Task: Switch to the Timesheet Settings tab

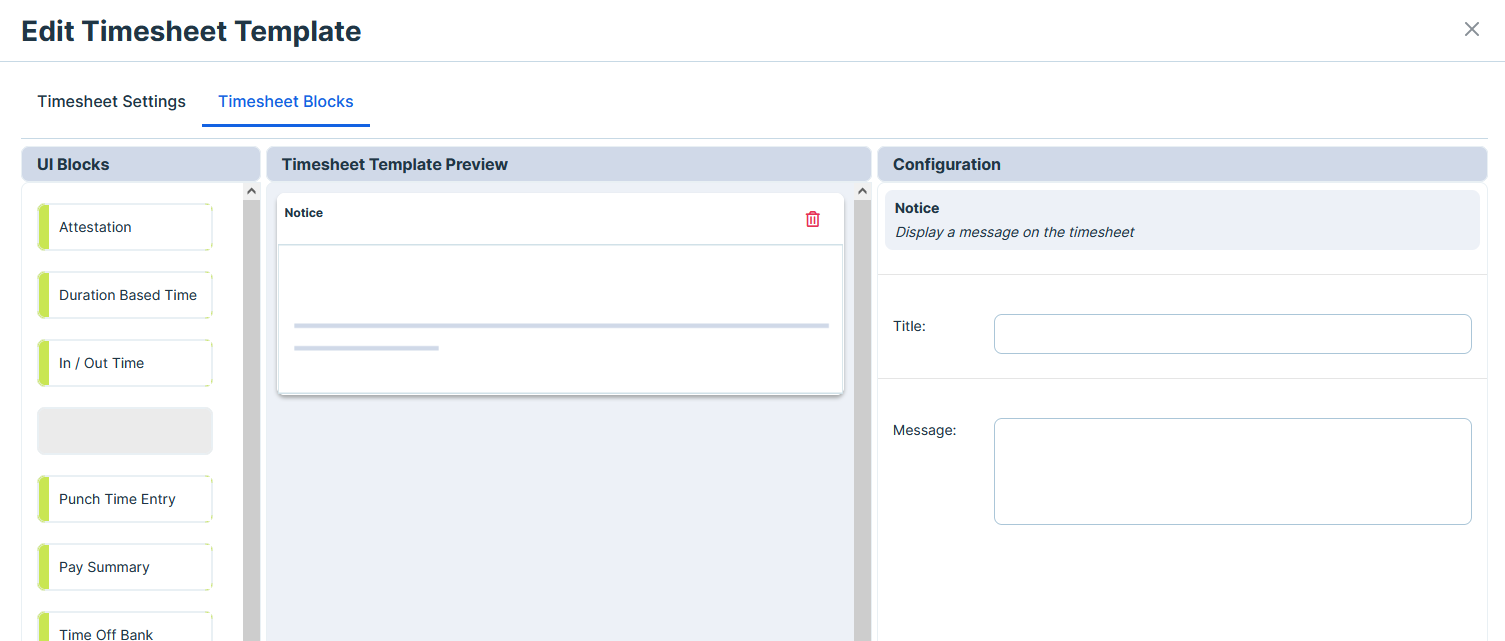Action: pyautogui.click(x=111, y=102)
